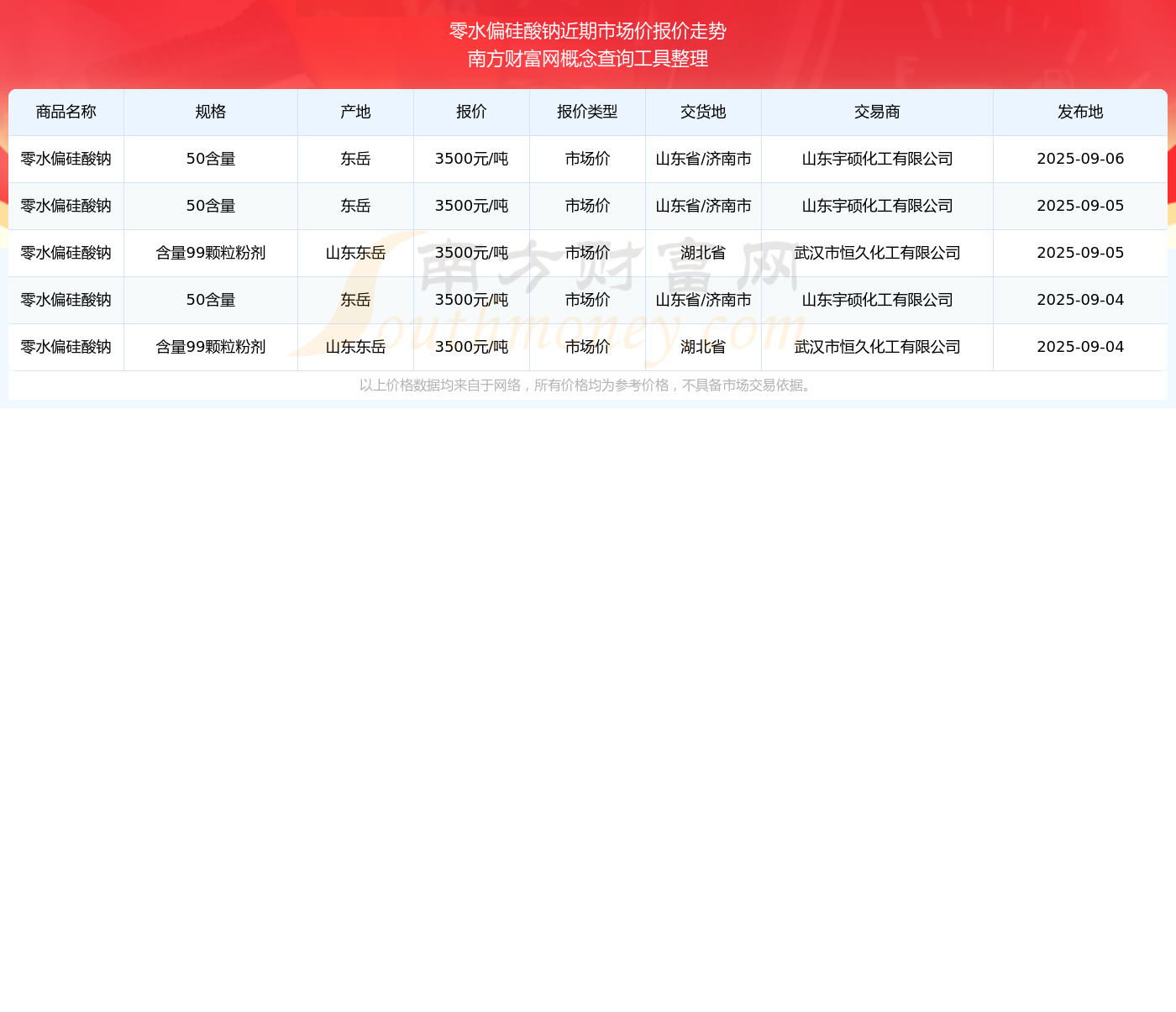This screenshot has height=1012, width=1176.
Task: Click '山东宇硕化工有限公司' in the 2025-09-06 row
Action: tap(878, 159)
